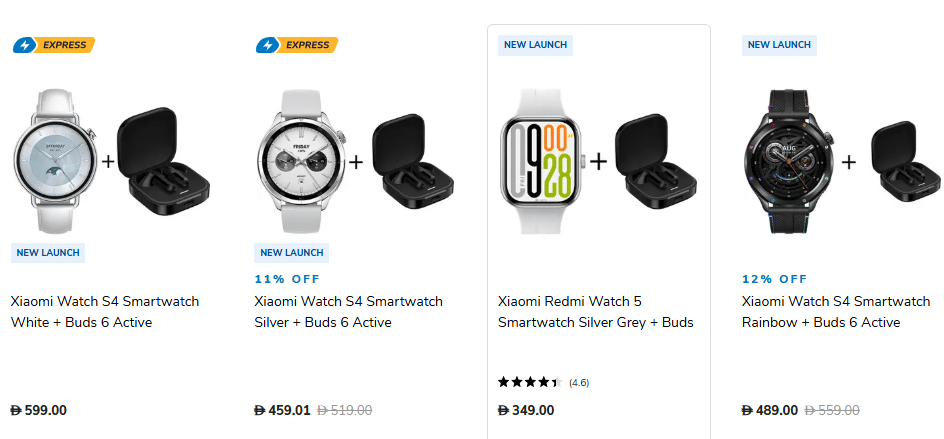Open the Xiaomi Watch S4 White + Buds title
The width and height of the screenshot is (944, 439).
coord(105,312)
